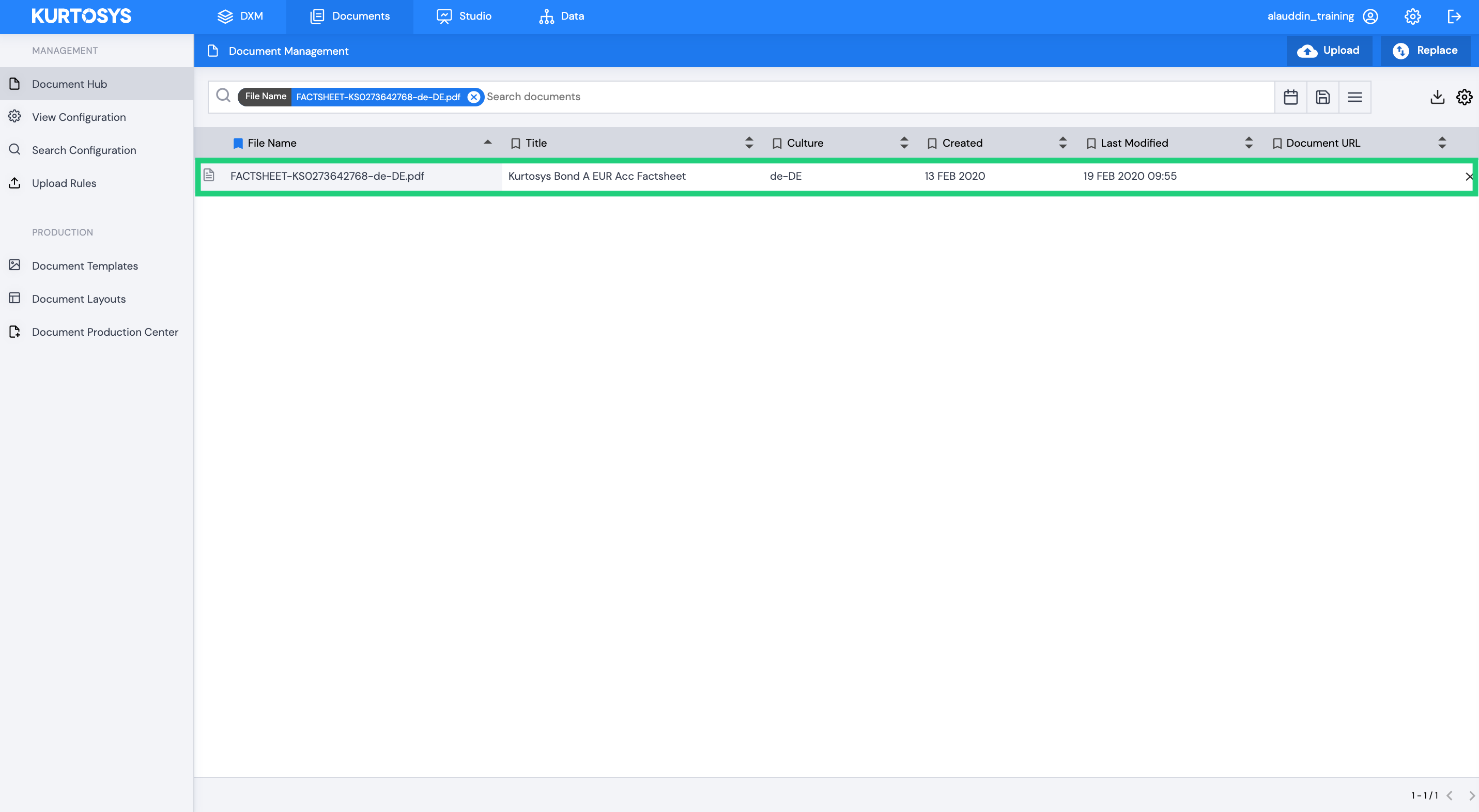Click the de-DE culture cell
This screenshot has height=812, width=1479.
pyautogui.click(x=785, y=176)
